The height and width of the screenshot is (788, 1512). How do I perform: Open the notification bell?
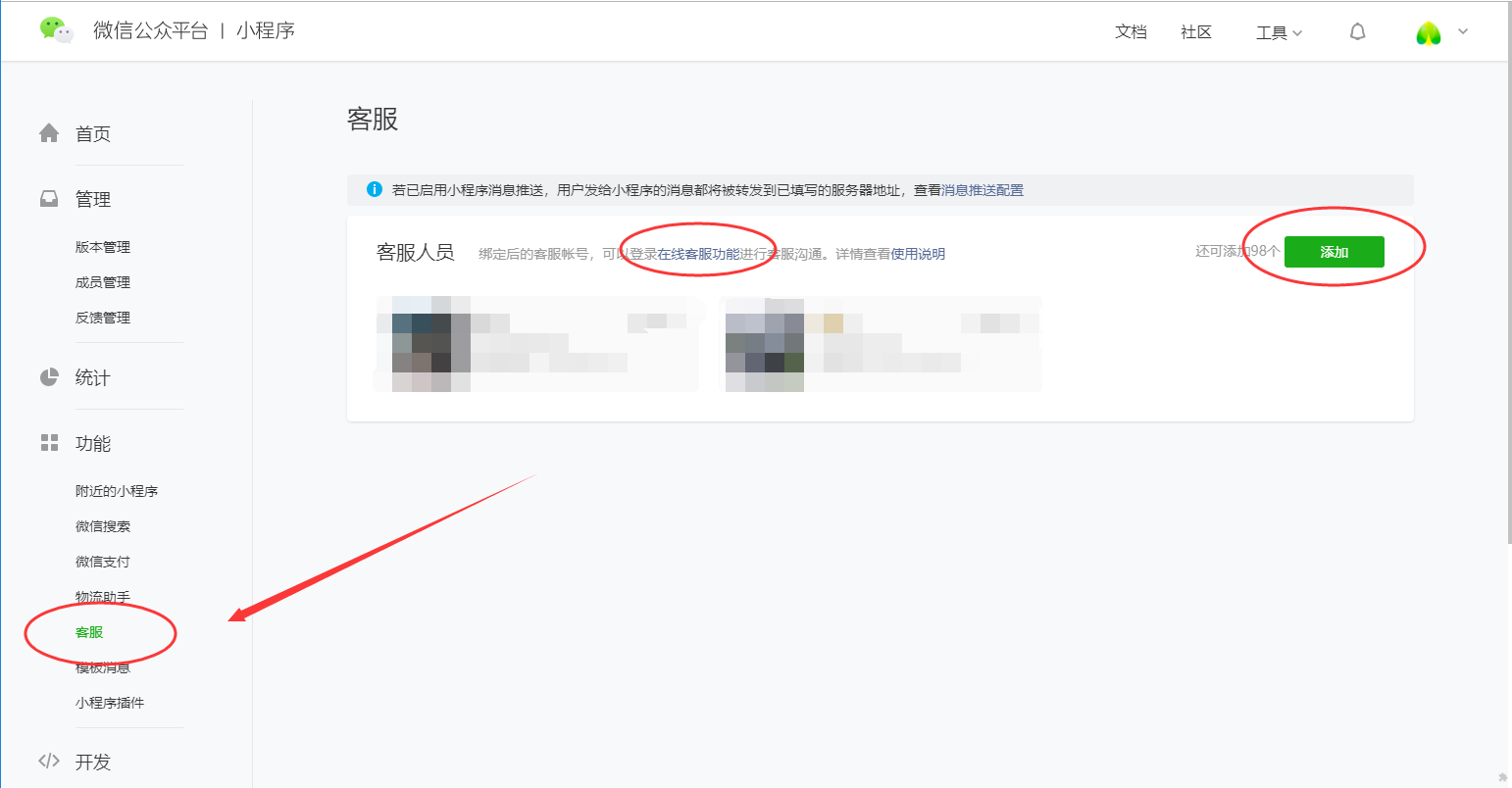tap(1357, 32)
